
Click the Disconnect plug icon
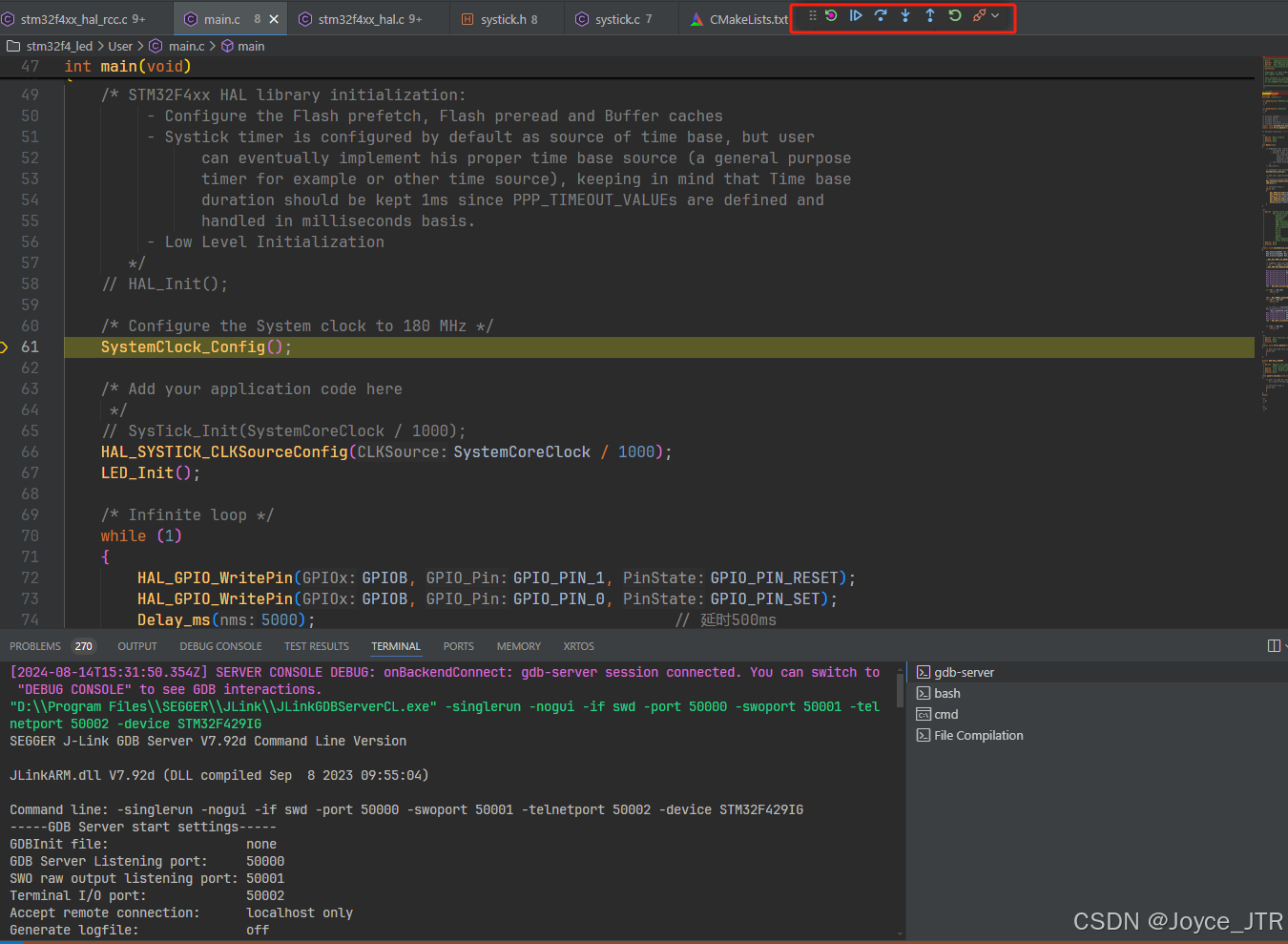(x=979, y=16)
